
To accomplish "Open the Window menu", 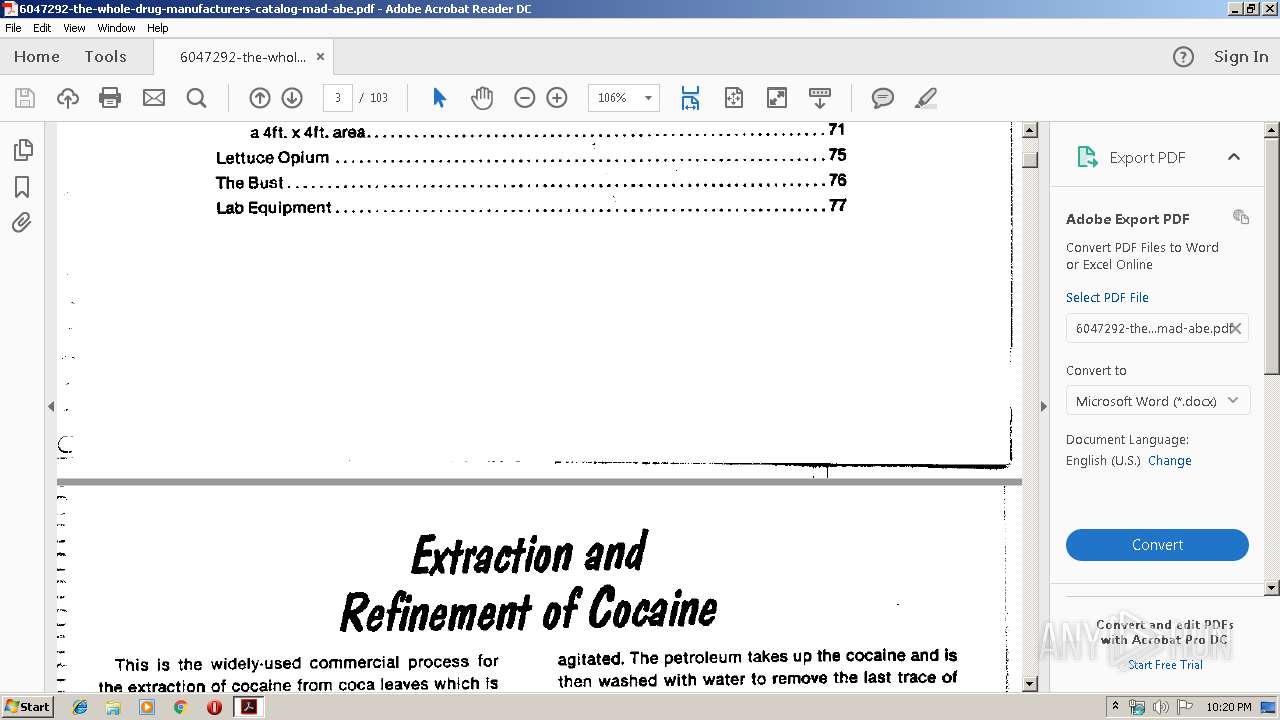I will click(x=117, y=28).
